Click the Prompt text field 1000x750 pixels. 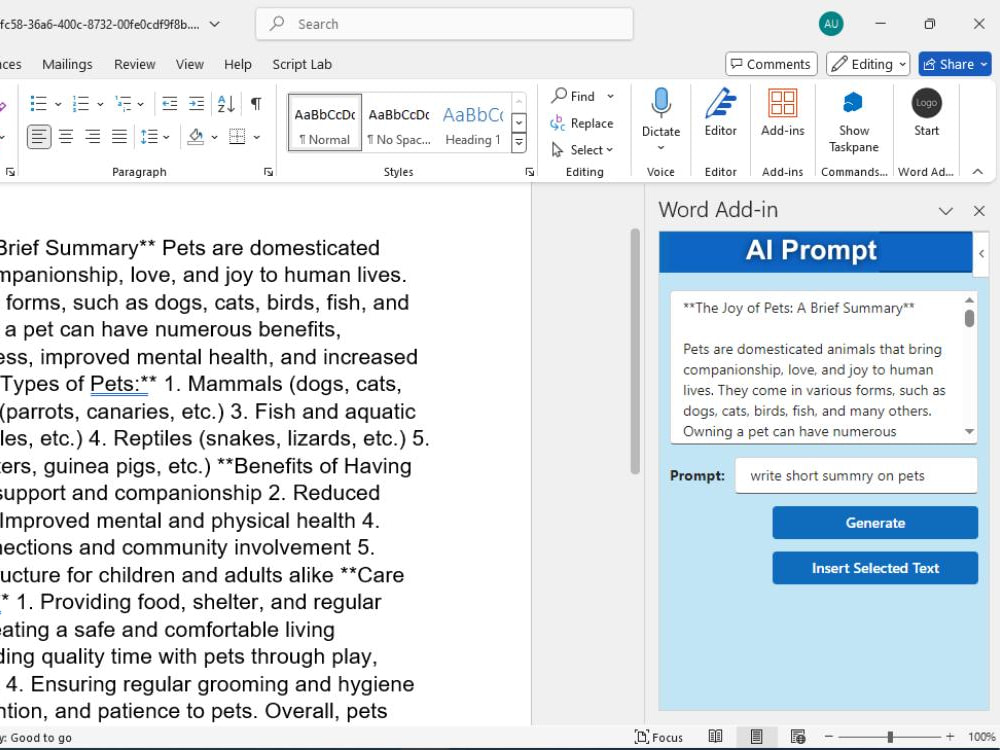coord(856,476)
